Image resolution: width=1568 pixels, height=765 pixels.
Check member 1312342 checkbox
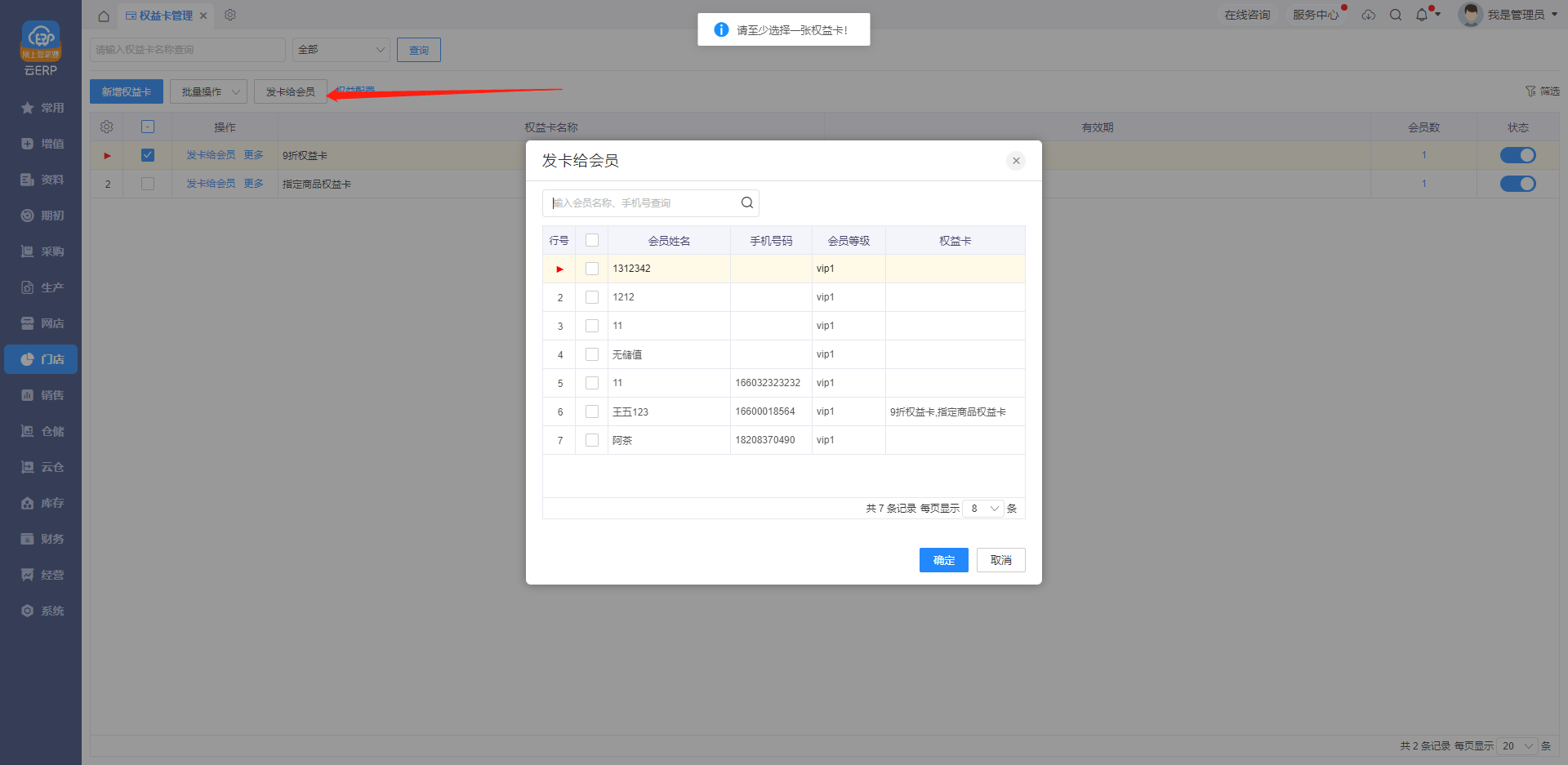[x=592, y=269]
